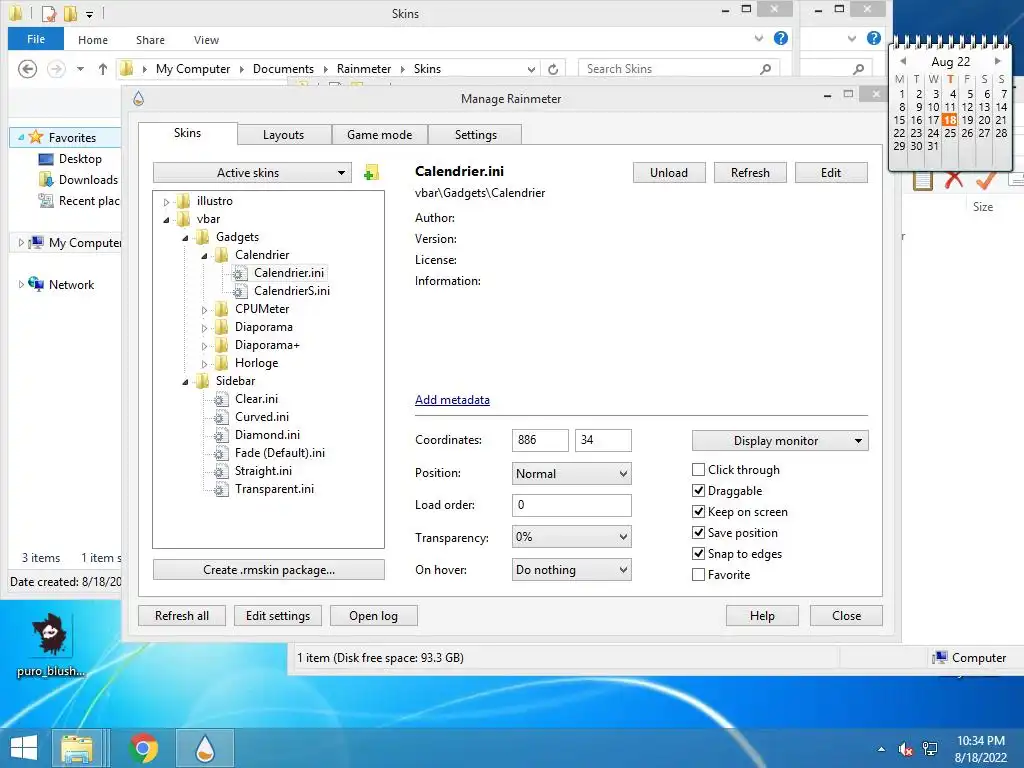Image resolution: width=1024 pixels, height=768 pixels.
Task: Open File Explorer from the taskbar
Action: click(76, 748)
